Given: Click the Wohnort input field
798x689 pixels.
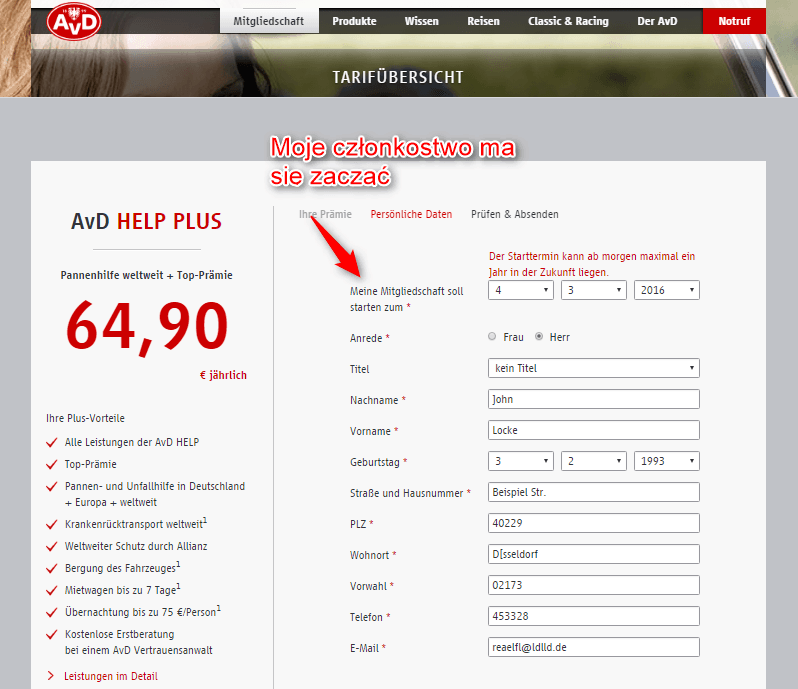Looking at the screenshot, I should (x=594, y=554).
